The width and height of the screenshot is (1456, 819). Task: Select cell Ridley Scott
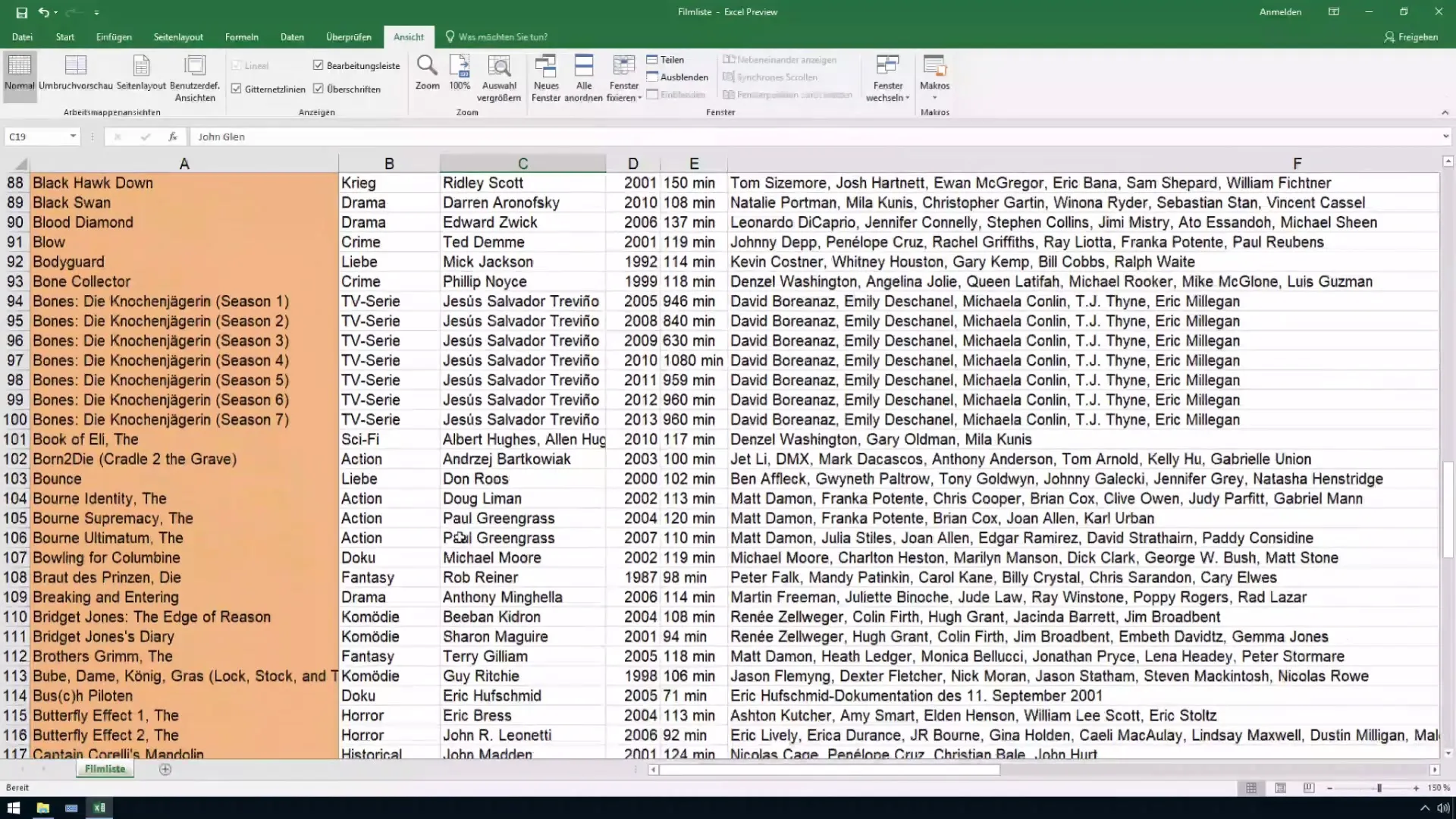(522, 183)
